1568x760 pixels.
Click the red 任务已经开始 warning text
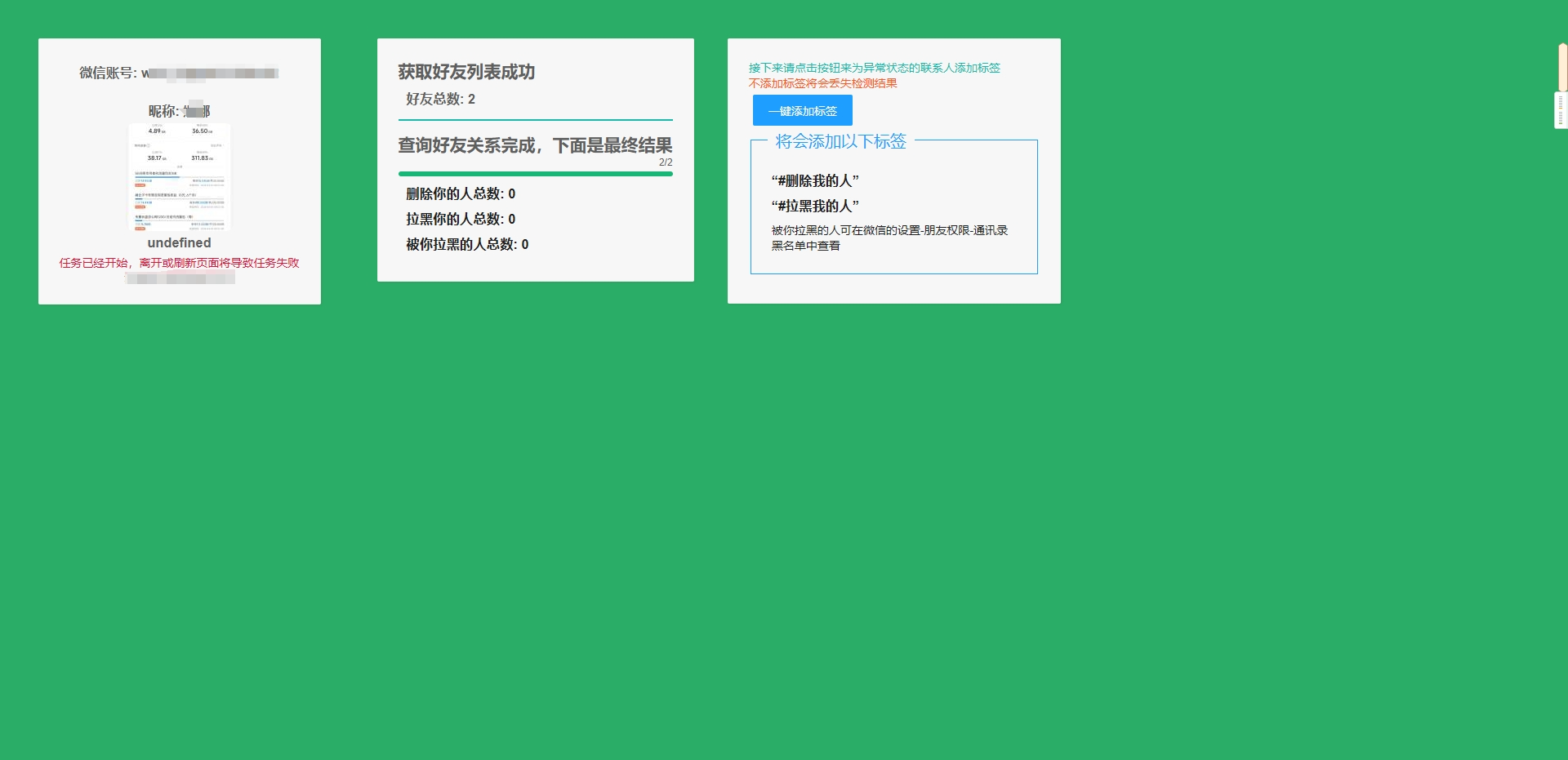pyautogui.click(x=180, y=263)
